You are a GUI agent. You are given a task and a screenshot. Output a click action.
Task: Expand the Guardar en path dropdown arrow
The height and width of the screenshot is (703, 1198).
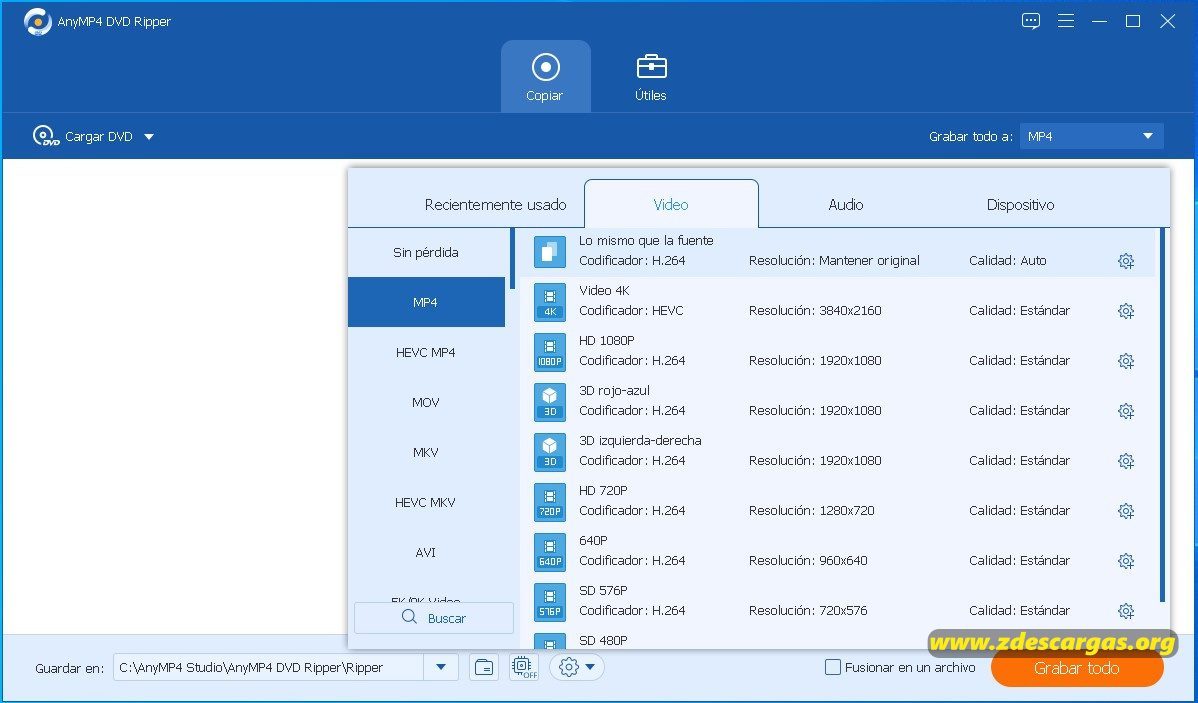tap(441, 667)
